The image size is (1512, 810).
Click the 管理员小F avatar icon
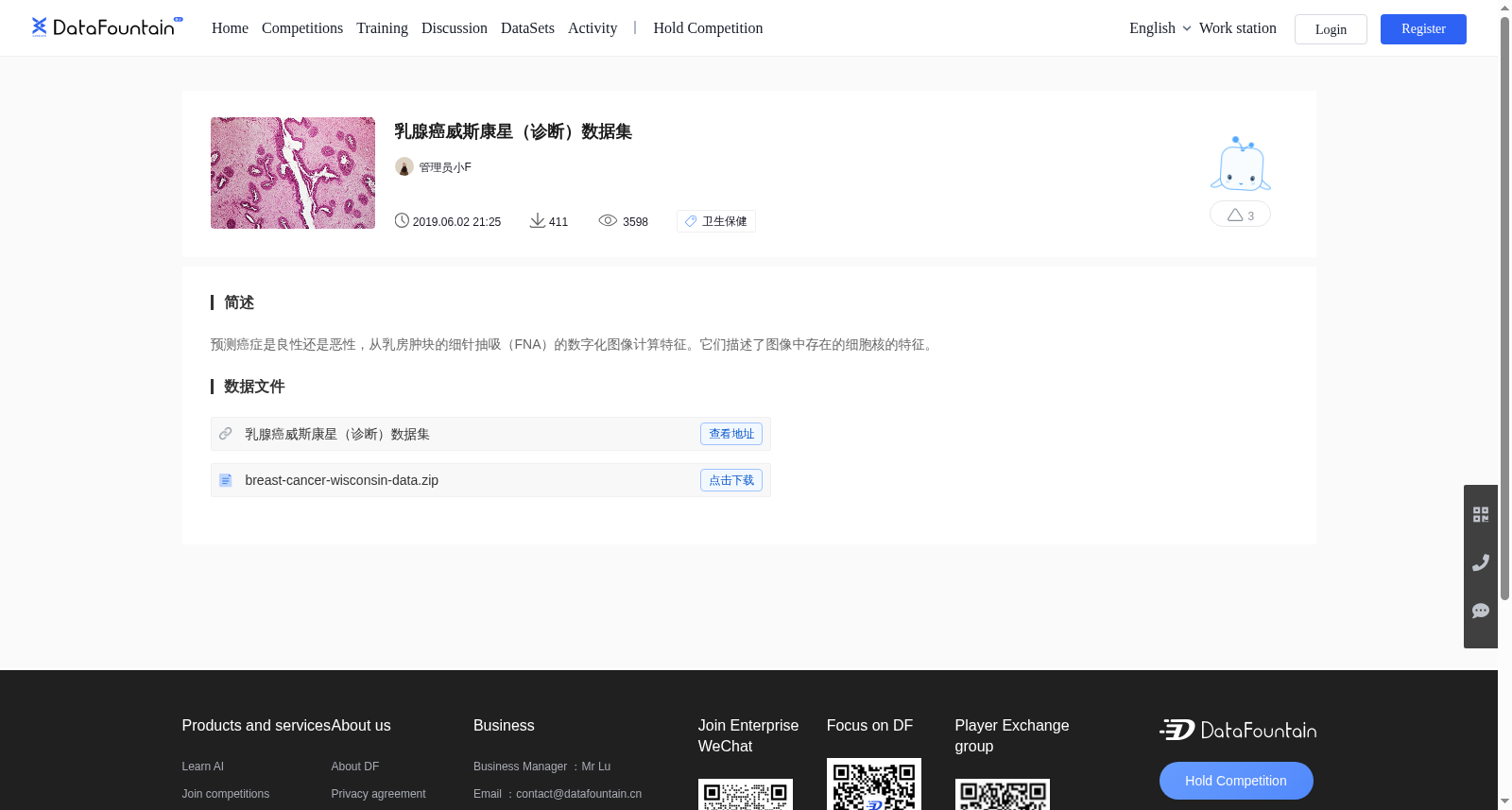point(404,166)
